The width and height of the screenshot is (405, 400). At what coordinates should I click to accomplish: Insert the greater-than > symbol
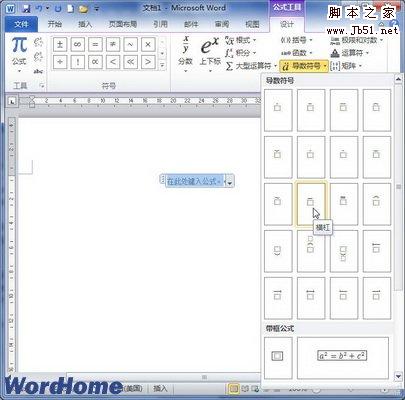148,62
